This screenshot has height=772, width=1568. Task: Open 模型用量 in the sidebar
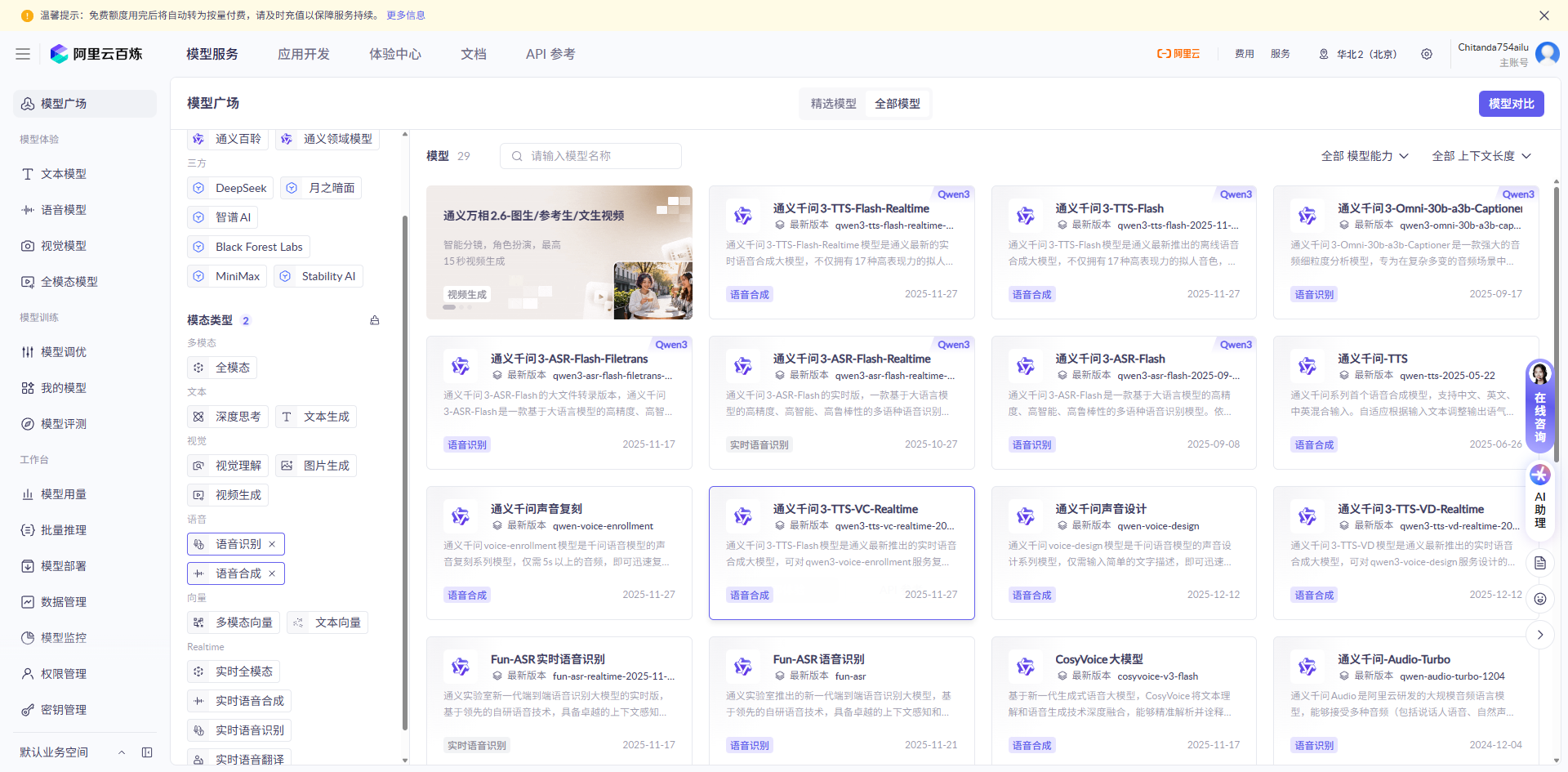click(85, 494)
